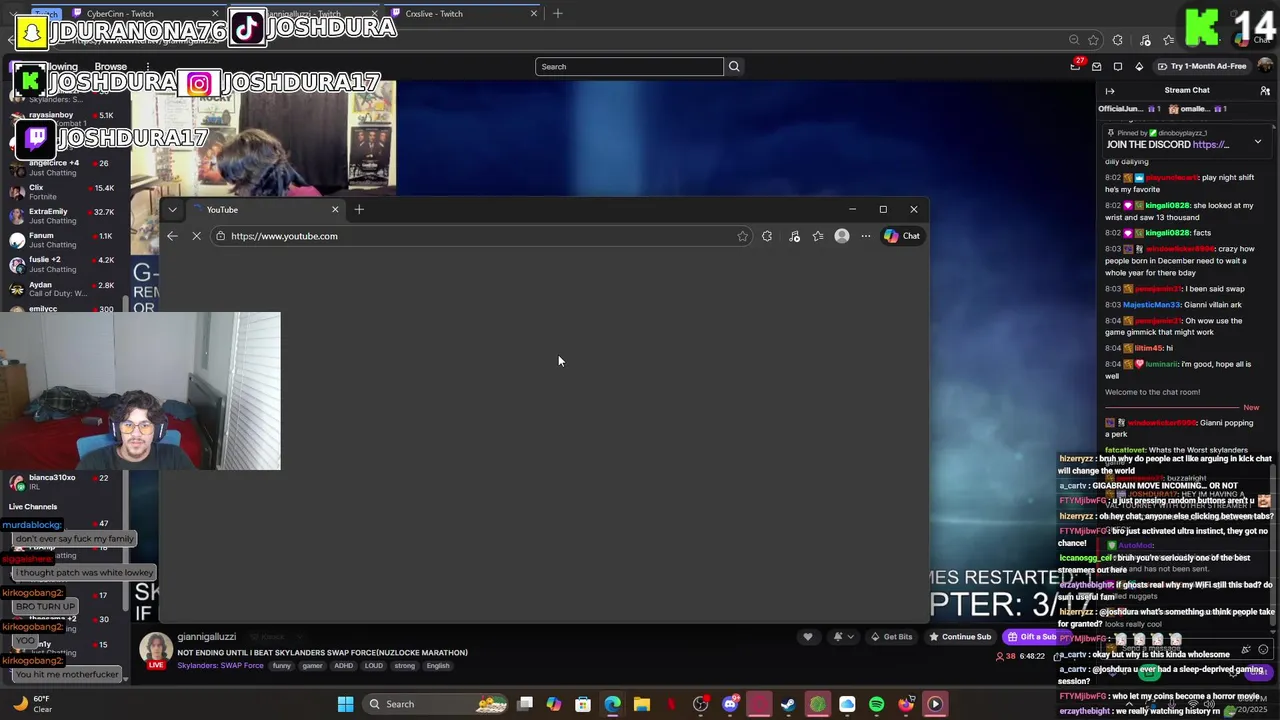The height and width of the screenshot is (720, 1280).
Task: Open Twitch notifications bell with badge
Action: coord(1076,66)
